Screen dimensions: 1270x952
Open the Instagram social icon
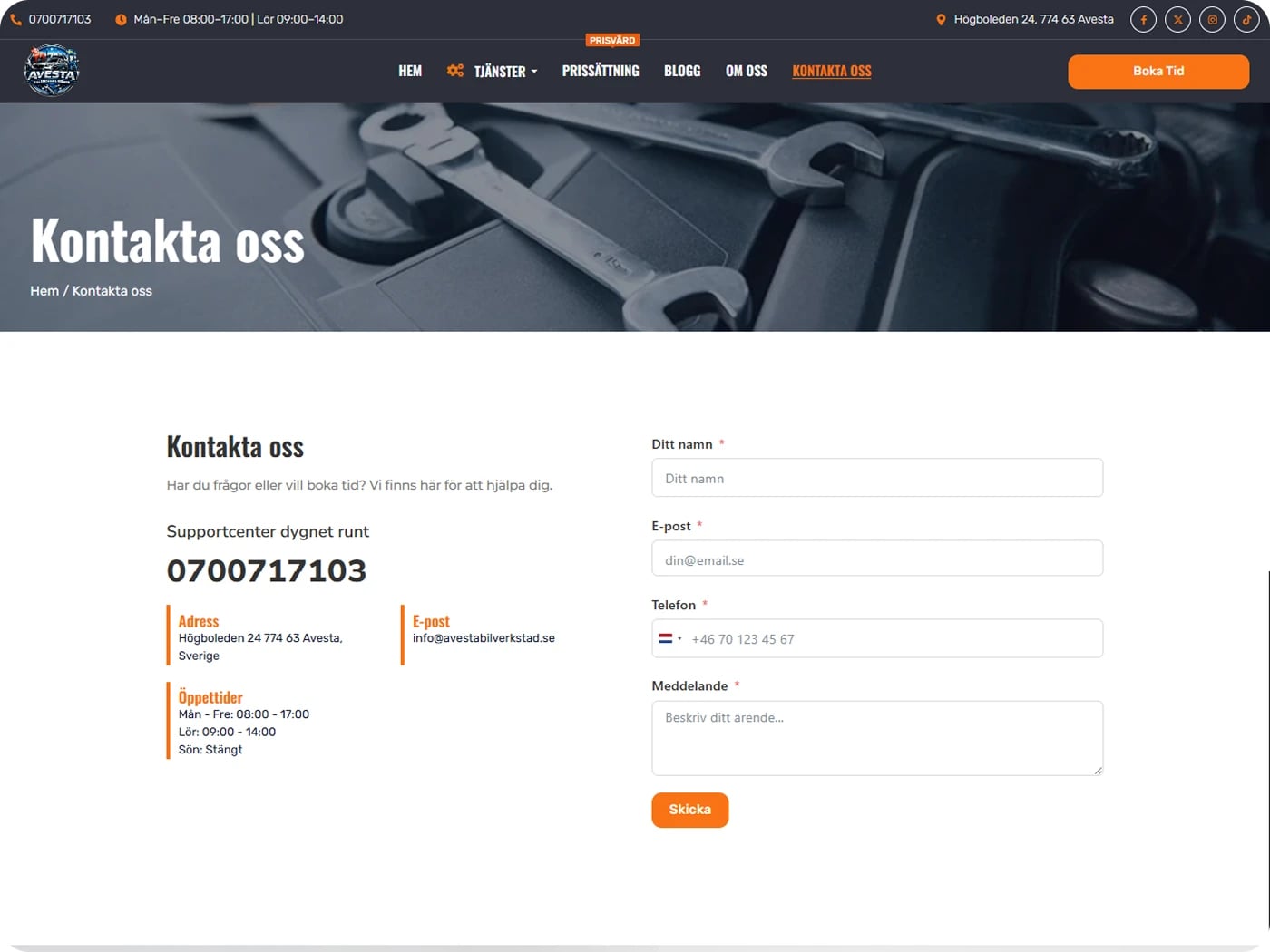click(x=1212, y=19)
